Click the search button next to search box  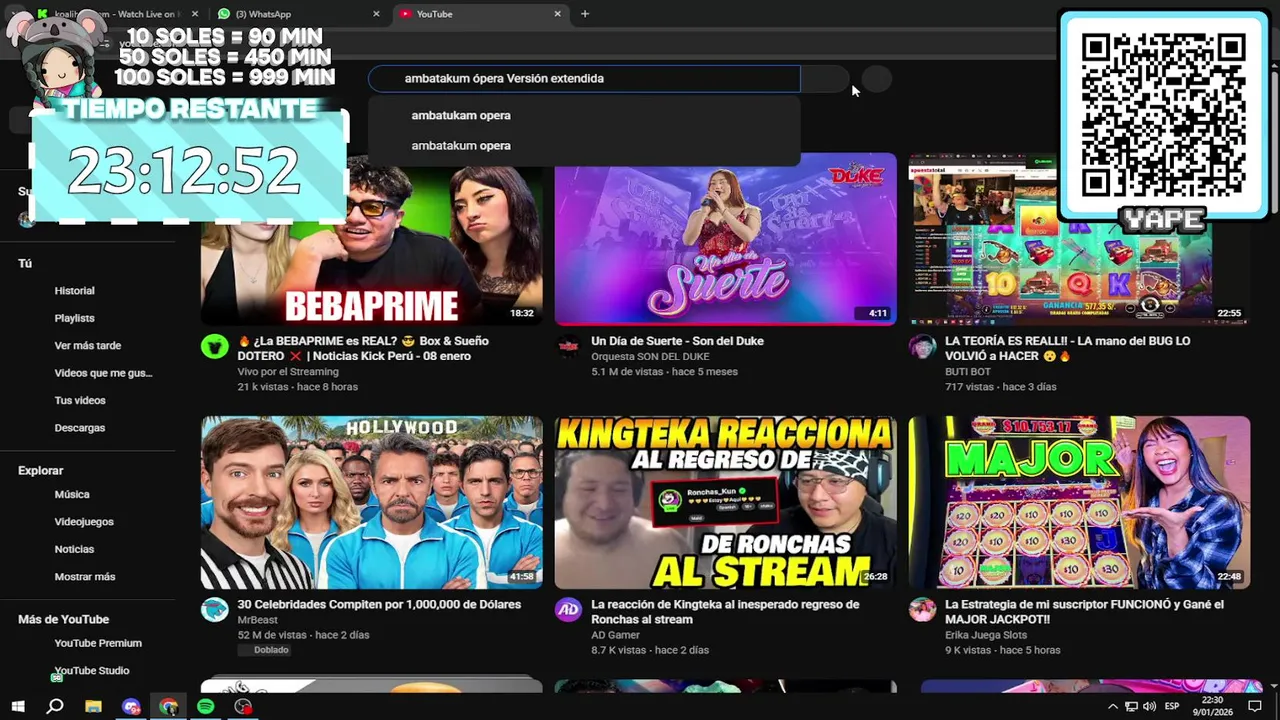pos(825,79)
